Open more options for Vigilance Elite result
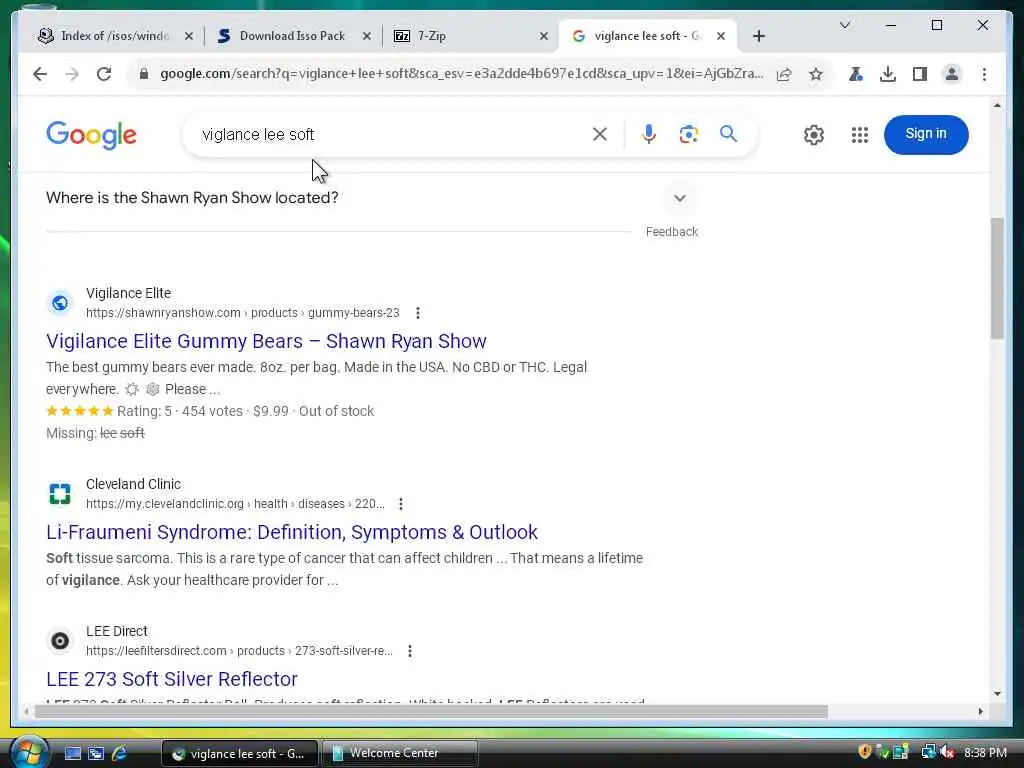 (418, 313)
